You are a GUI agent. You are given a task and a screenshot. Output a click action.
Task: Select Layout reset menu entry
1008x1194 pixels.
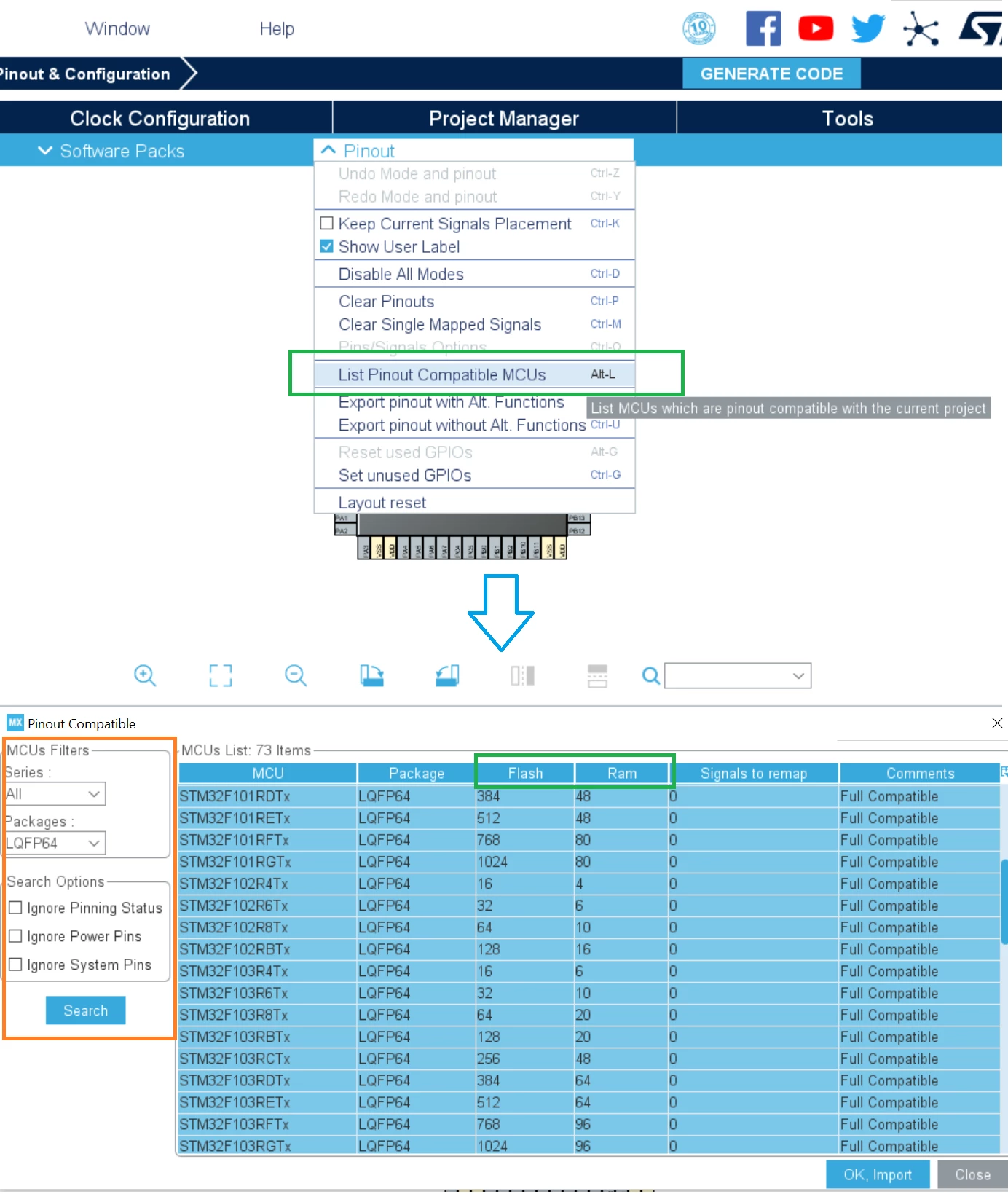tap(475, 503)
